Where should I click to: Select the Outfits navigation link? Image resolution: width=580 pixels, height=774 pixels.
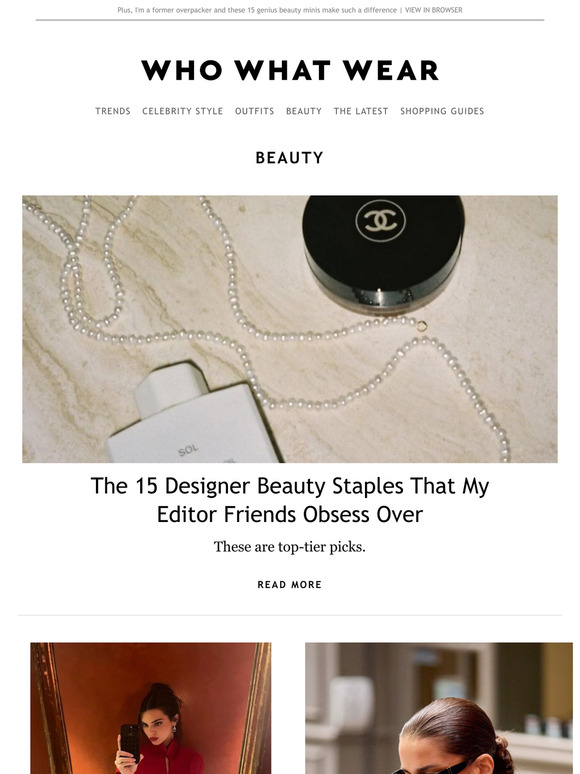click(254, 111)
